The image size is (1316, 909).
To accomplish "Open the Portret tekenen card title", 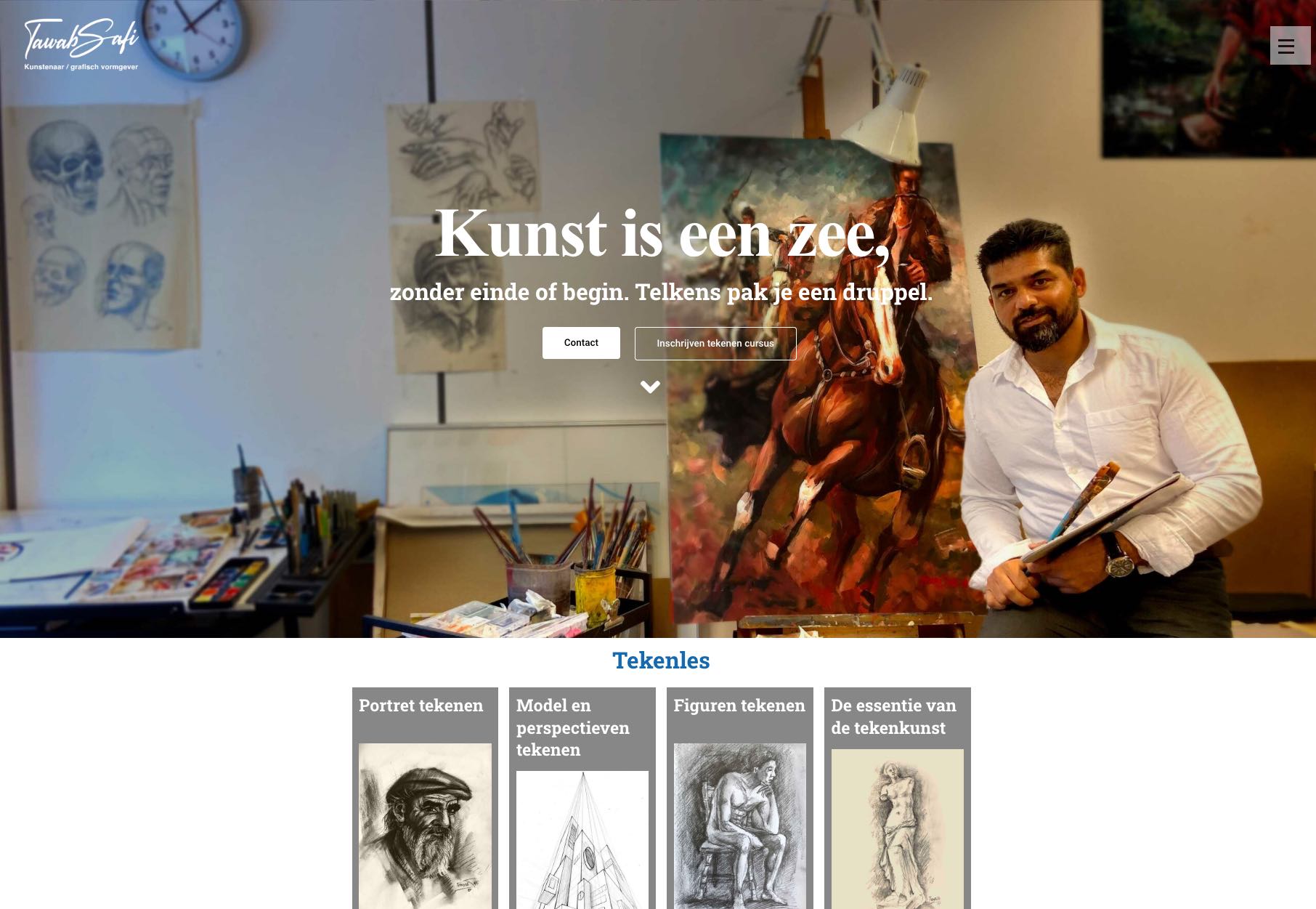I will 421,706.
